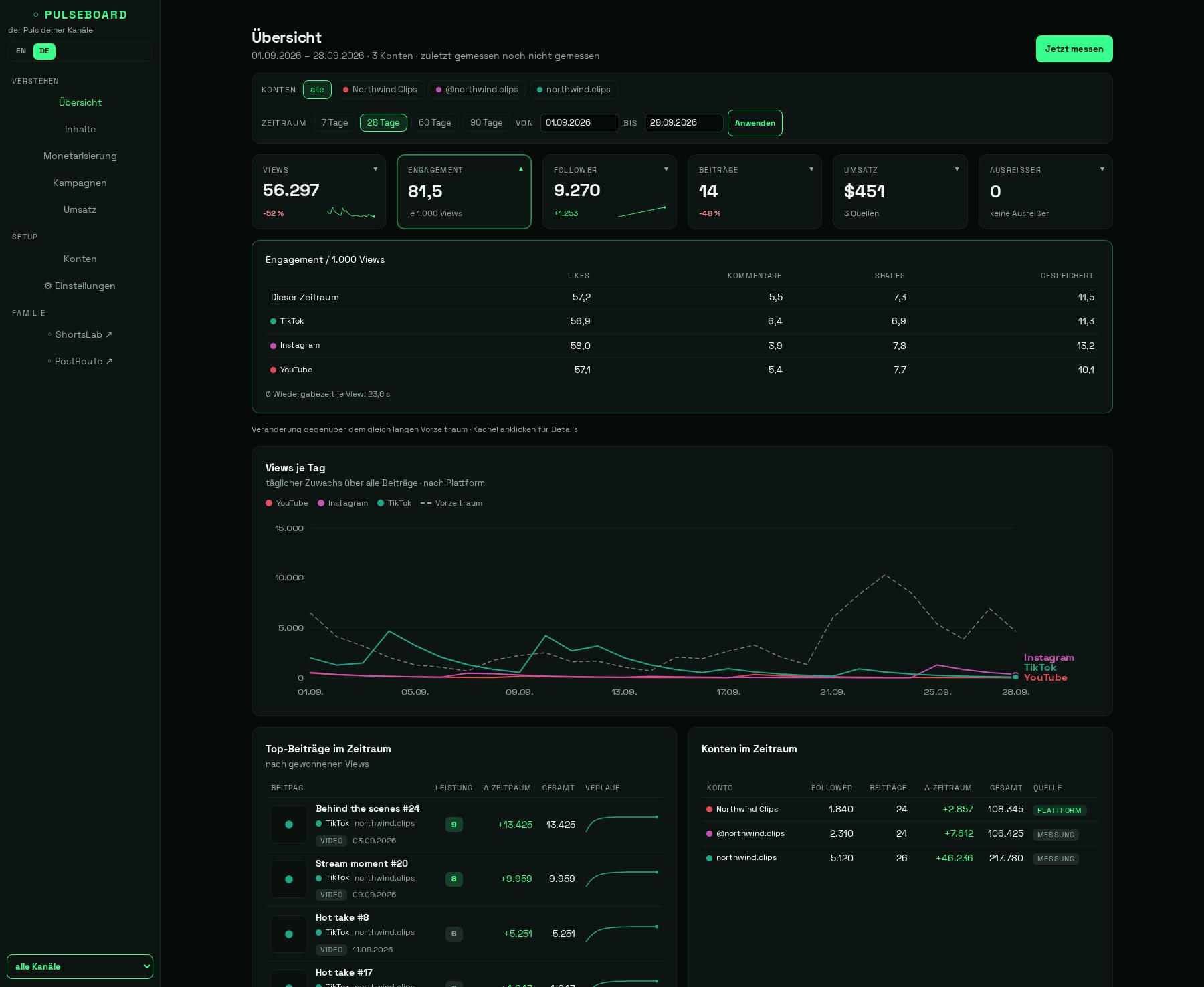Switch language to EN
The image size is (1204, 987).
21,51
